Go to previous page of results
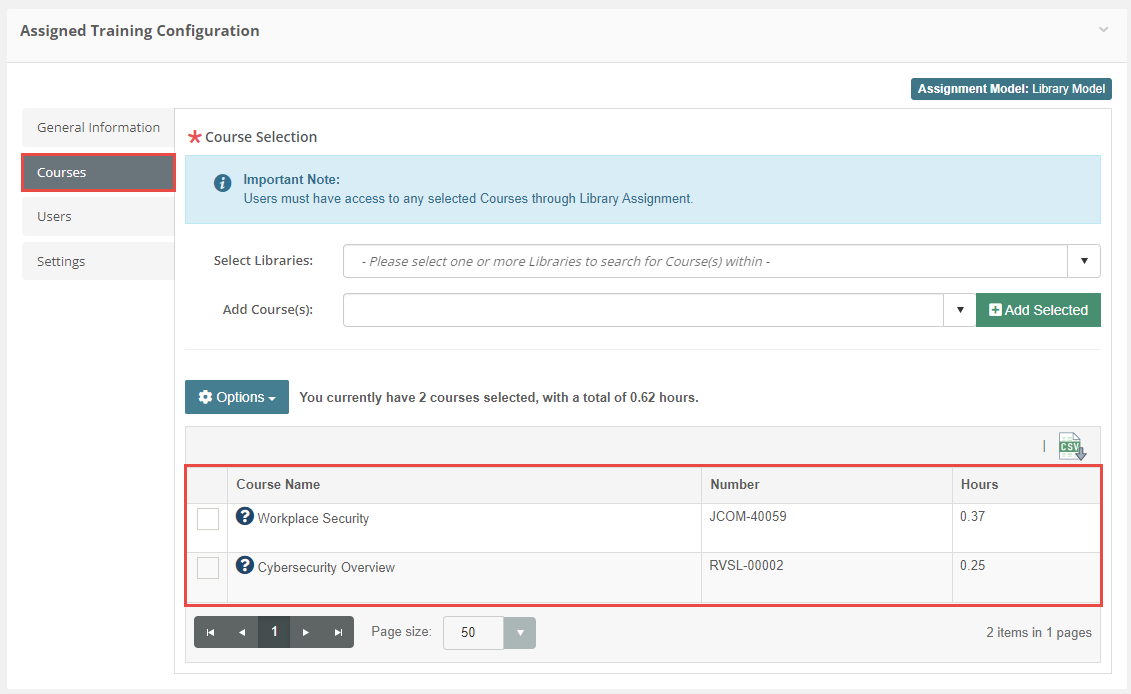The width and height of the screenshot is (1131, 694). 242,632
